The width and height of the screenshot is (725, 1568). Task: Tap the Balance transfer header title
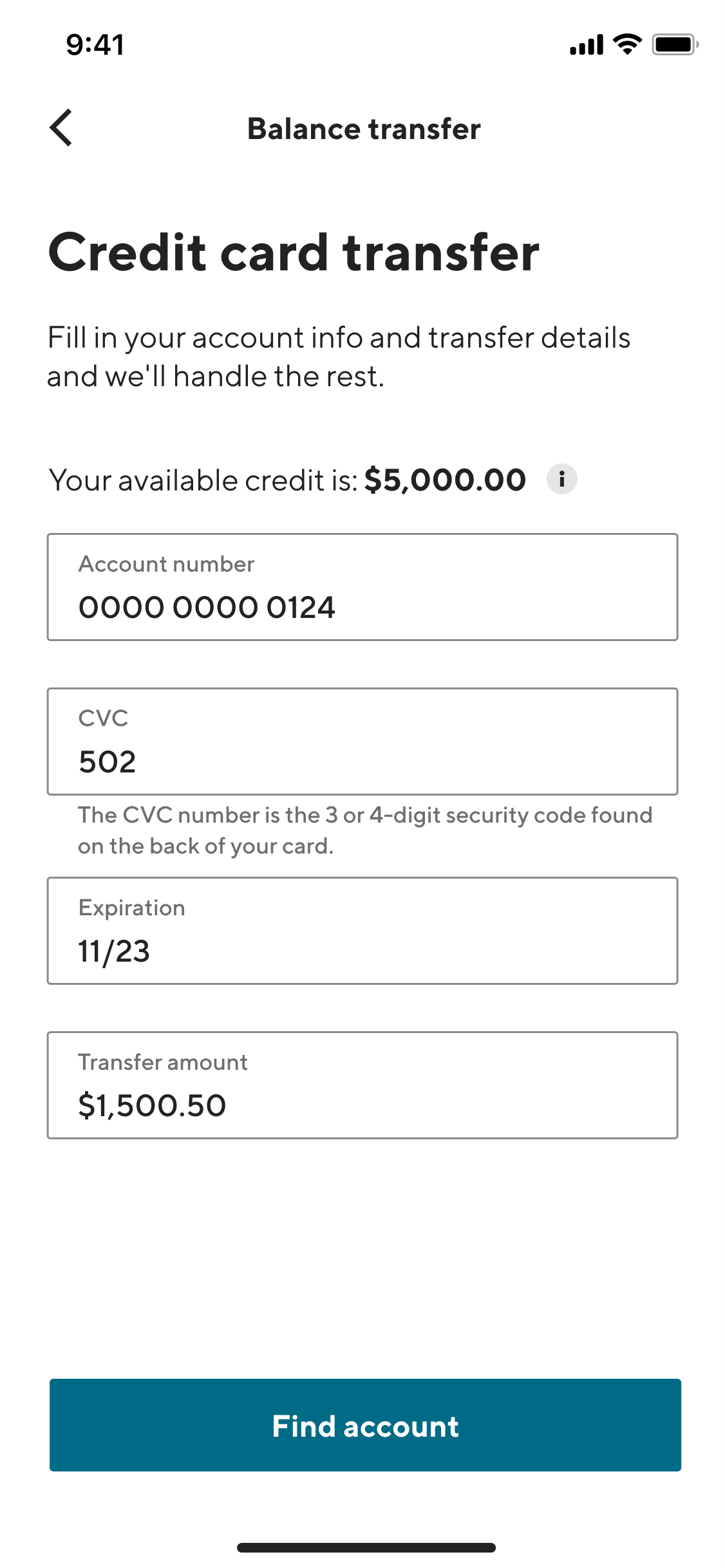364,129
